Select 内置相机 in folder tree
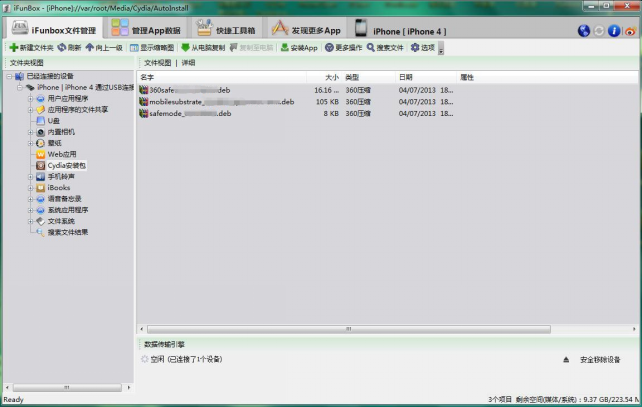 pyautogui.click(x=61, y=132)
